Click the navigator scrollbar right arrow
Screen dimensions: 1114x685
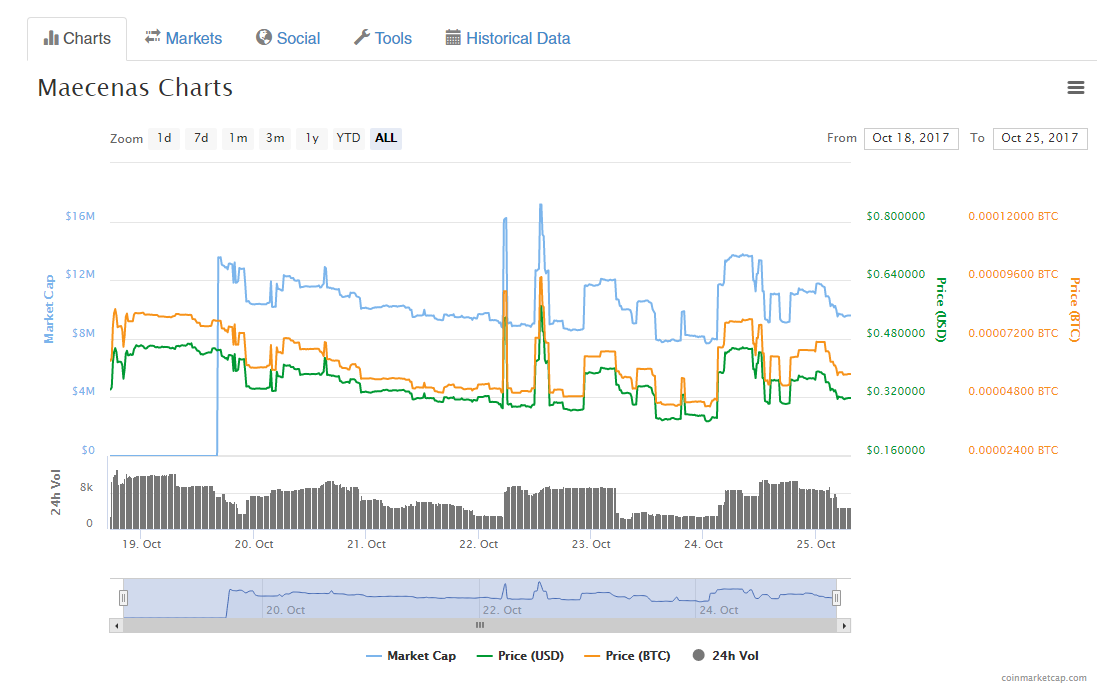pos(844,625)
